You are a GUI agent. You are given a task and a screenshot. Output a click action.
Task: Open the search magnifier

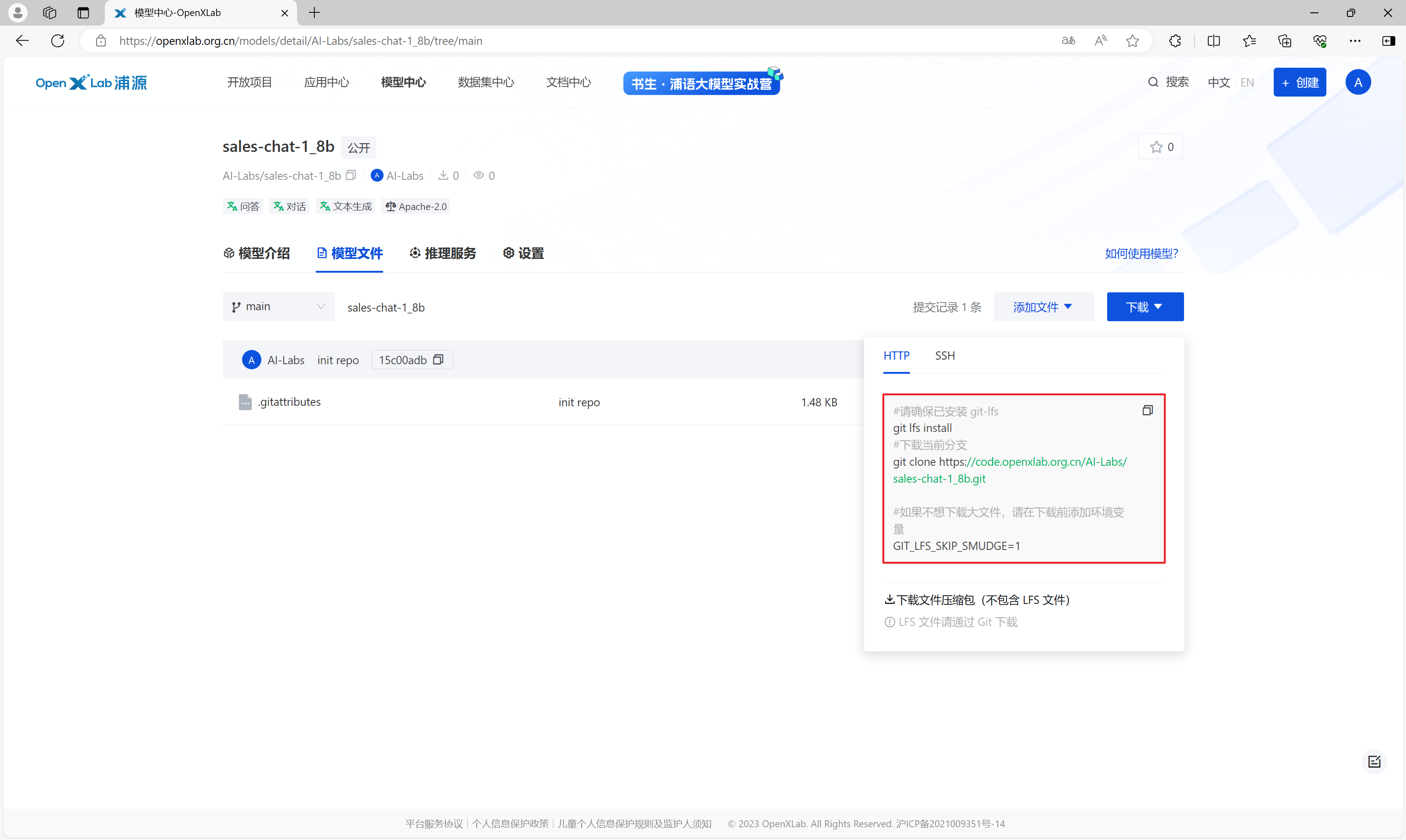(x=1153, y=83)
